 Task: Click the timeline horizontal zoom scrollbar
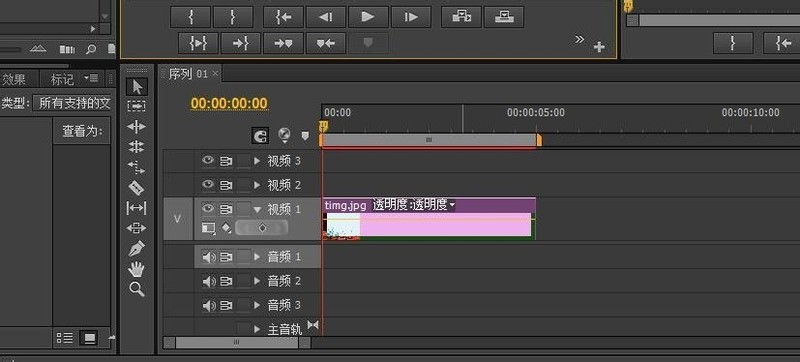(x=237, y=342)
